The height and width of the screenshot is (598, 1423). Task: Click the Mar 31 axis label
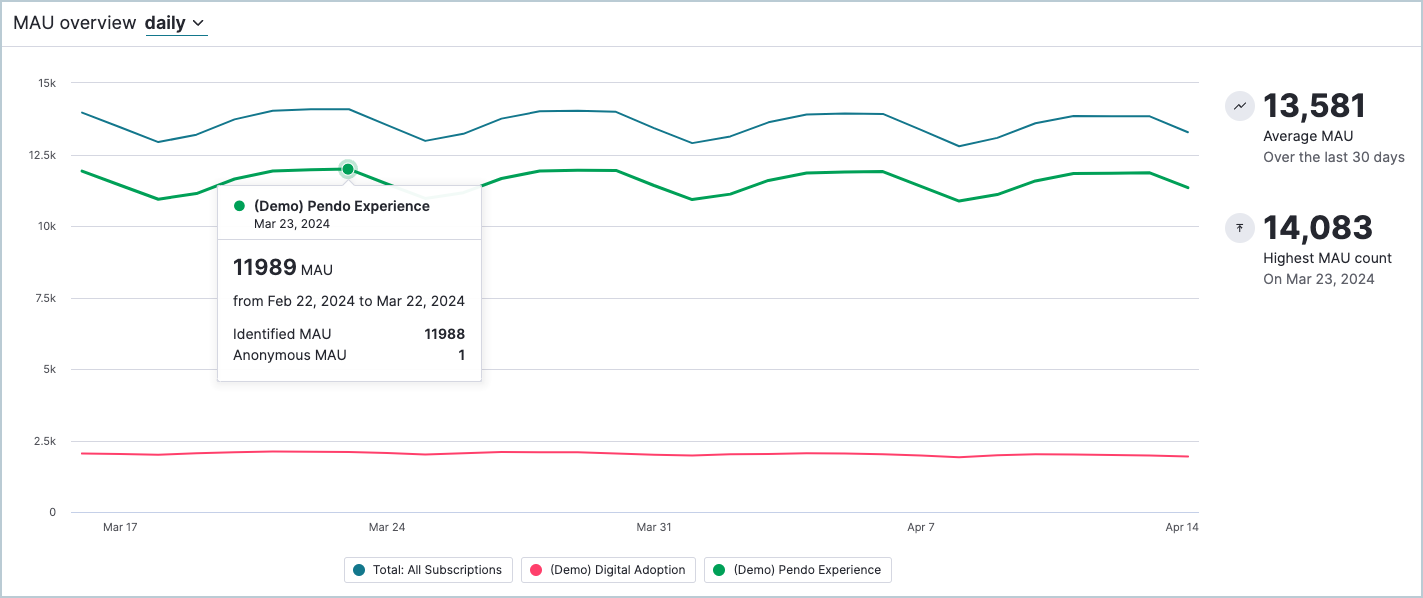[x=654, y=527]
